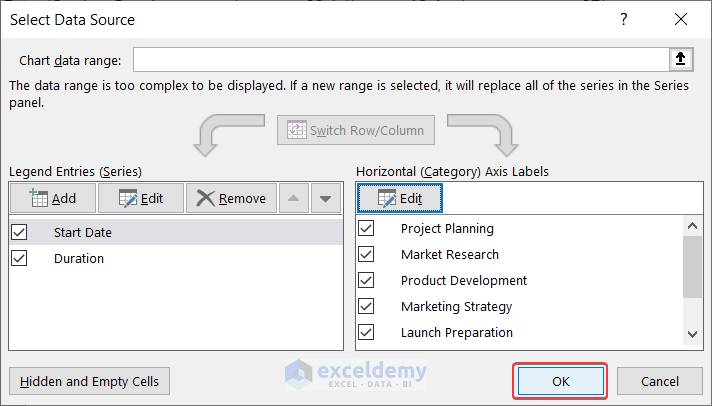Remove the selected series
Screen dimensions: 712x406
[x=231, y=198]
